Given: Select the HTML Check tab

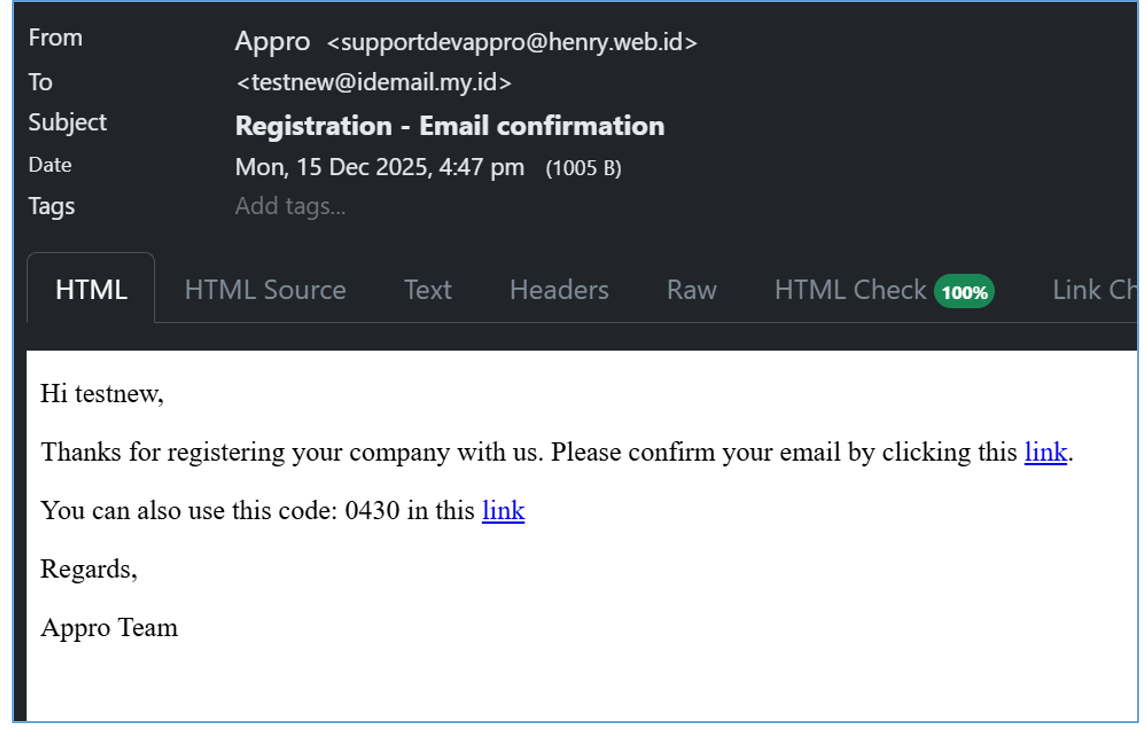Looking at the screenshot, I should 850,290.
